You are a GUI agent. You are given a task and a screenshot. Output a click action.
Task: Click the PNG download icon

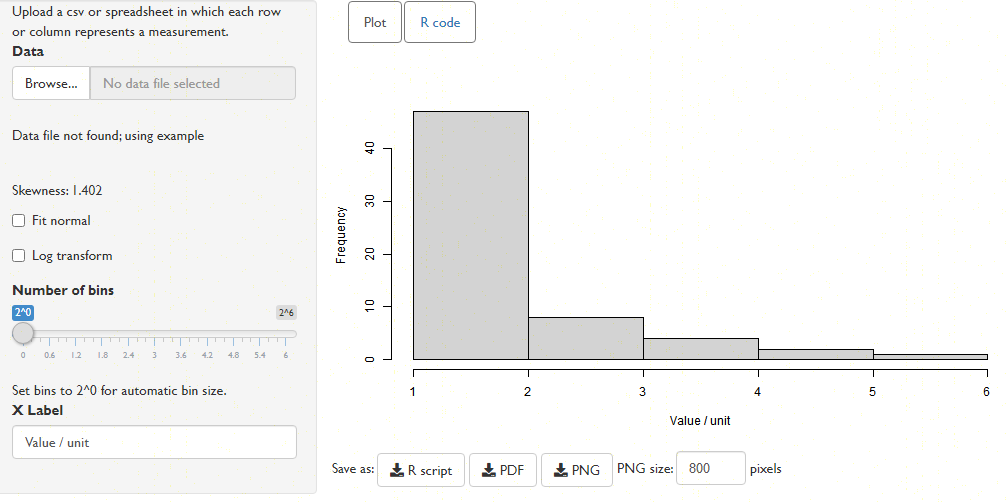point(561,470)
